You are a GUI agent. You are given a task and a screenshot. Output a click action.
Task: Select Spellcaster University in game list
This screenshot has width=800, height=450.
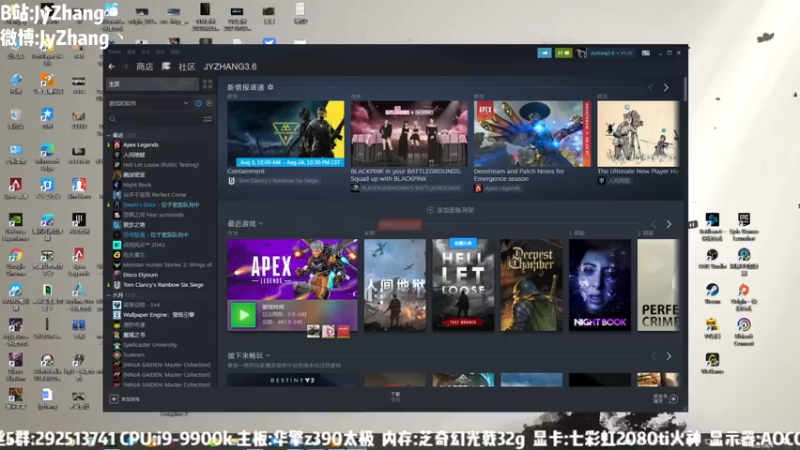pos(149,345)
